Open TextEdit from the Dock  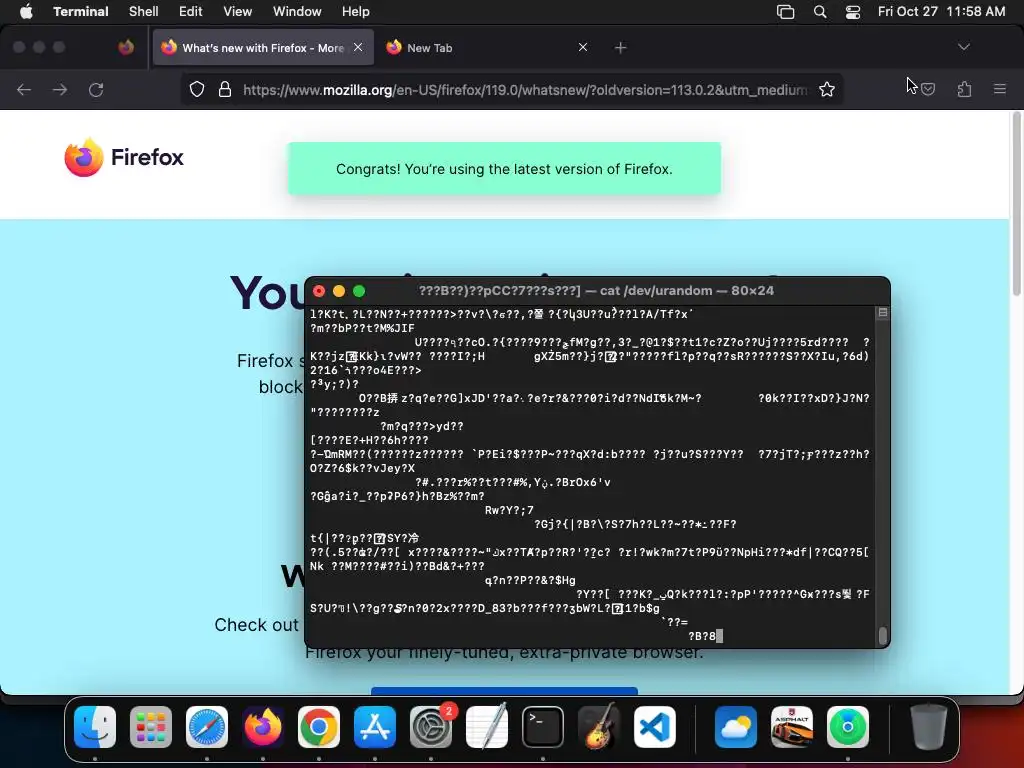487,727
